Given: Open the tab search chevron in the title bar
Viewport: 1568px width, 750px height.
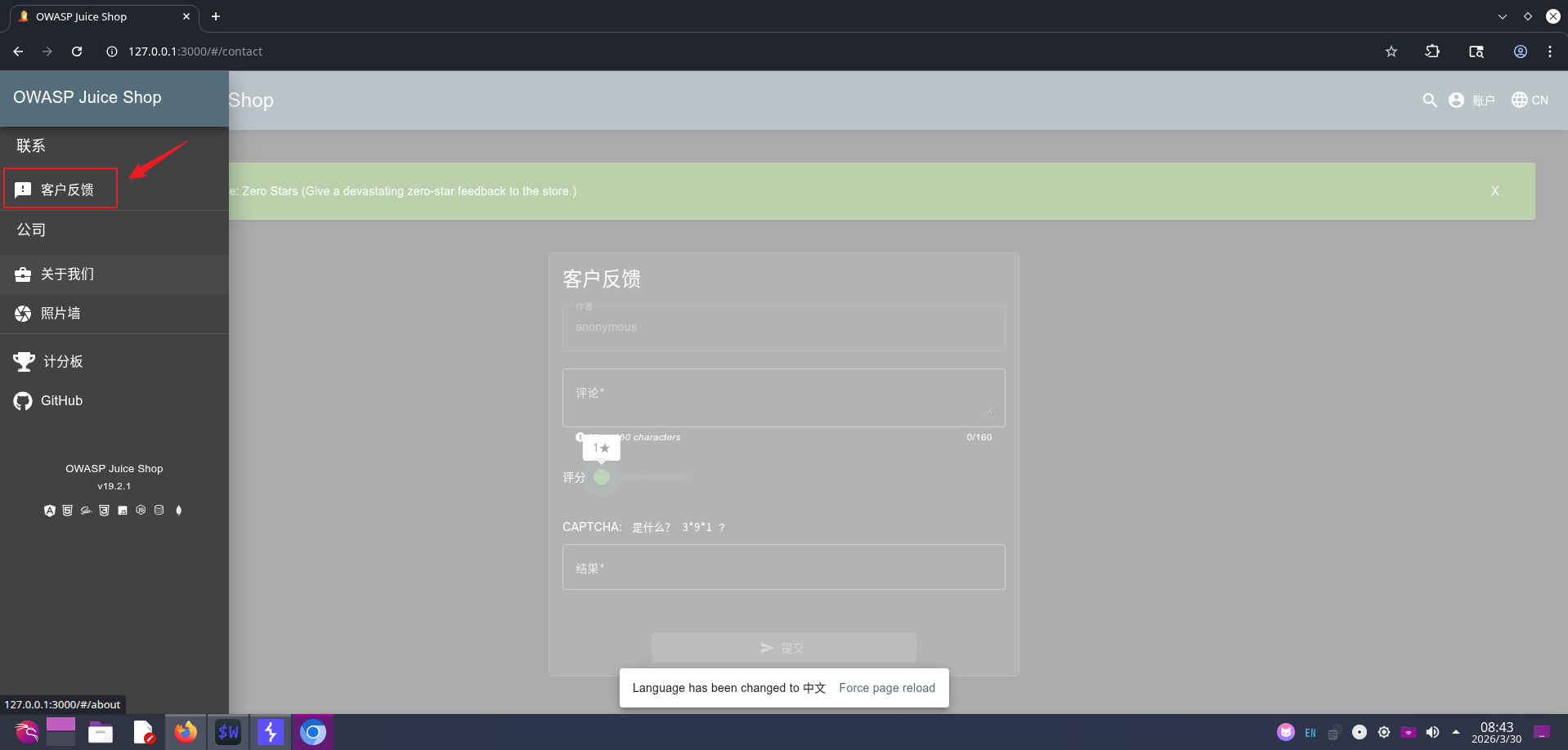Looking at the screenshot, I should point(1503,16).
